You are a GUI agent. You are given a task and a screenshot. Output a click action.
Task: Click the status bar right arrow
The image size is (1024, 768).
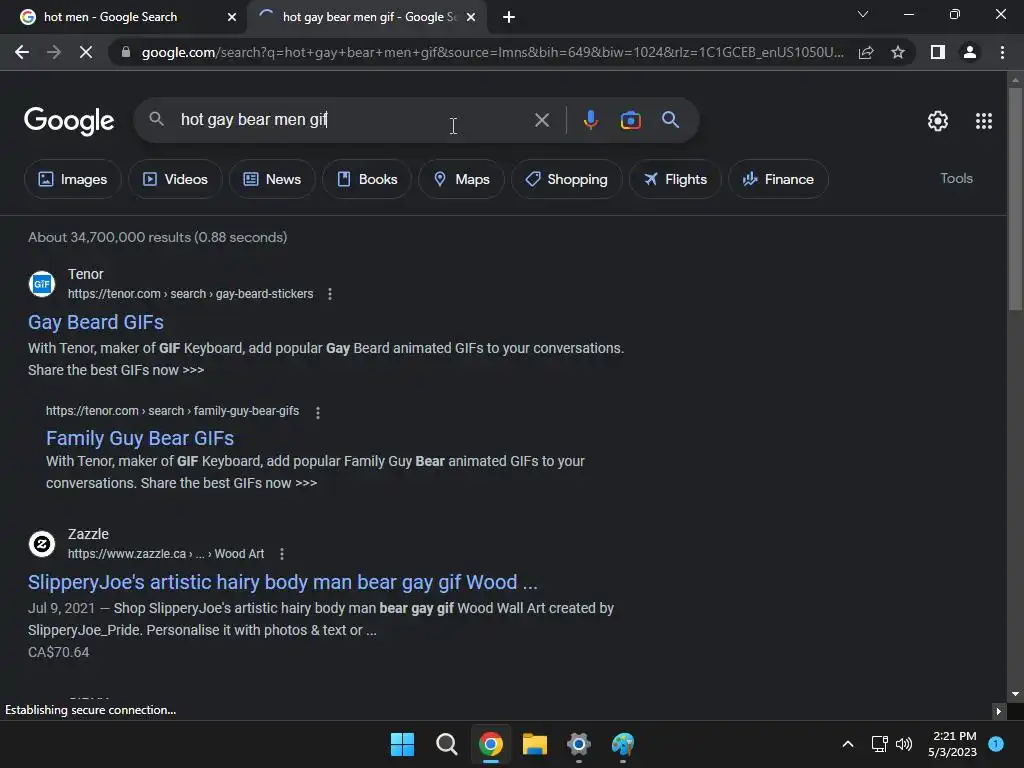[998, 711]
